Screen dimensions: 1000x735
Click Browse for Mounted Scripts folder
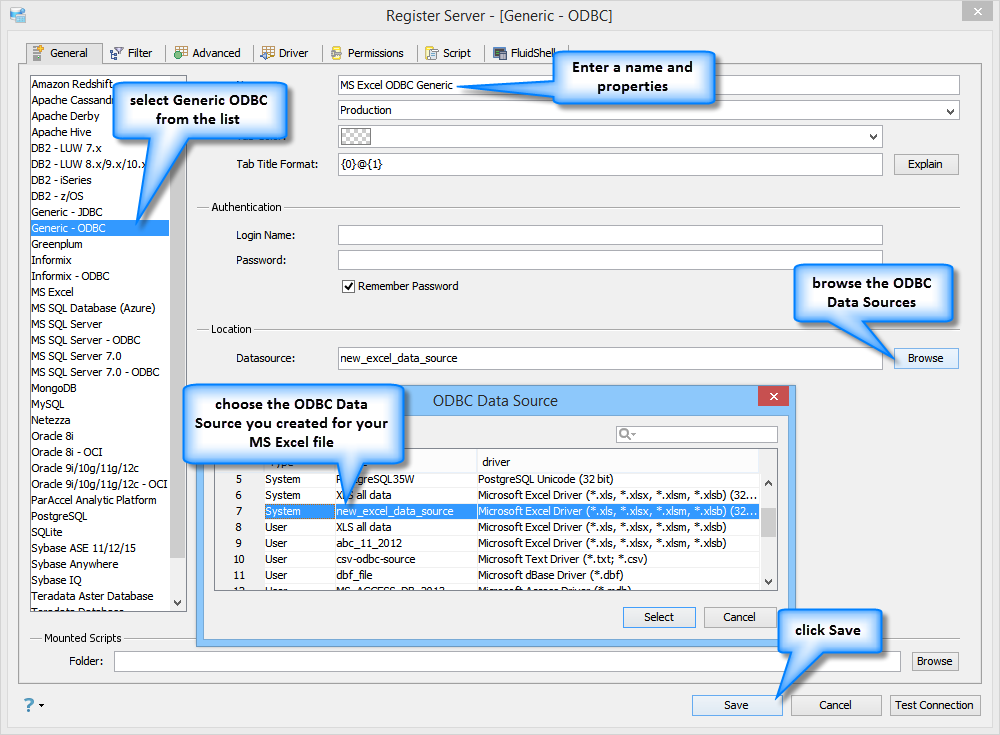coord(934,661)
